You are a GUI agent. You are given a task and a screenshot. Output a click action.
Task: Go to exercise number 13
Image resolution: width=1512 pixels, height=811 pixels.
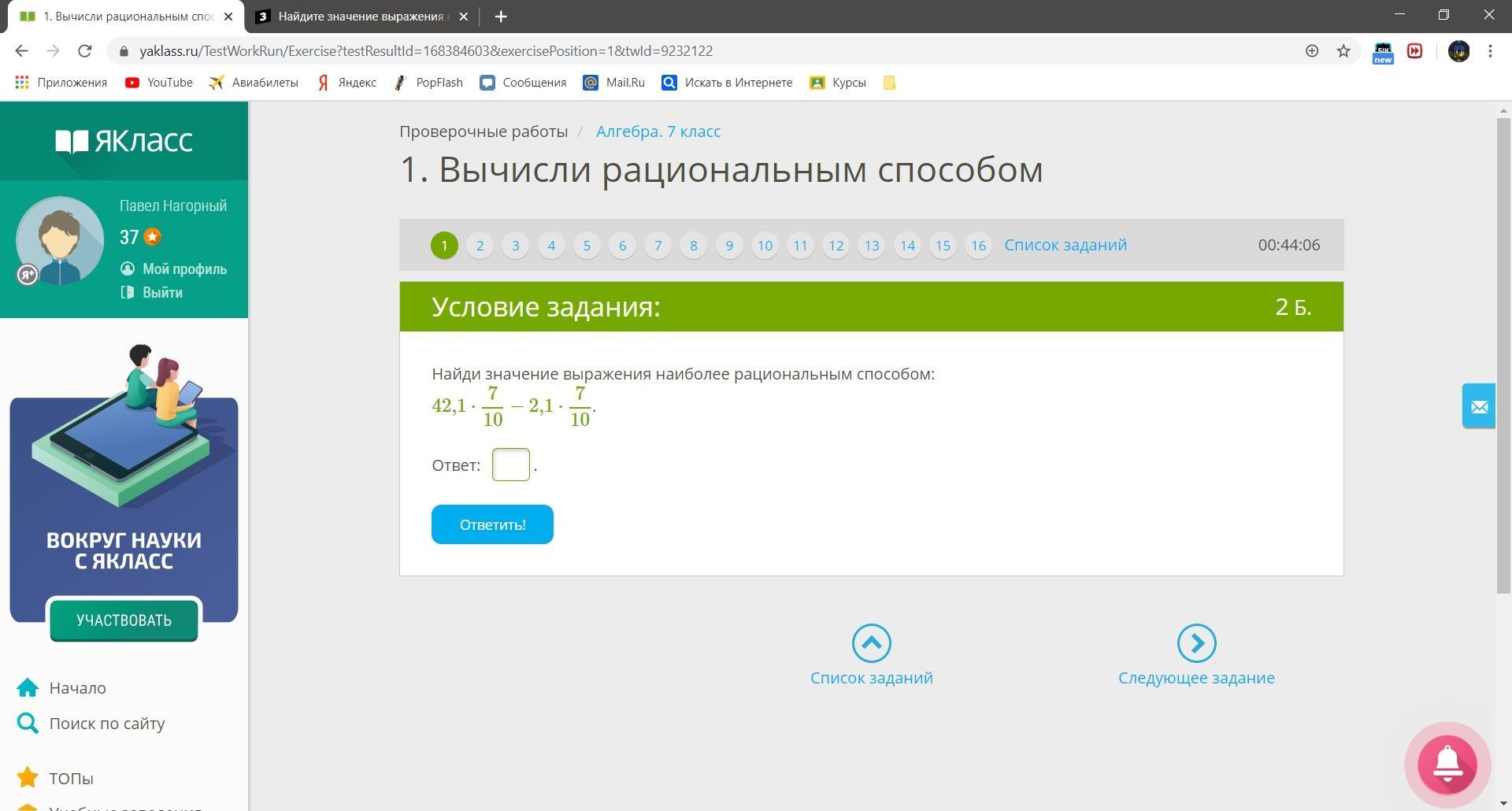click(x=872, y=245)
